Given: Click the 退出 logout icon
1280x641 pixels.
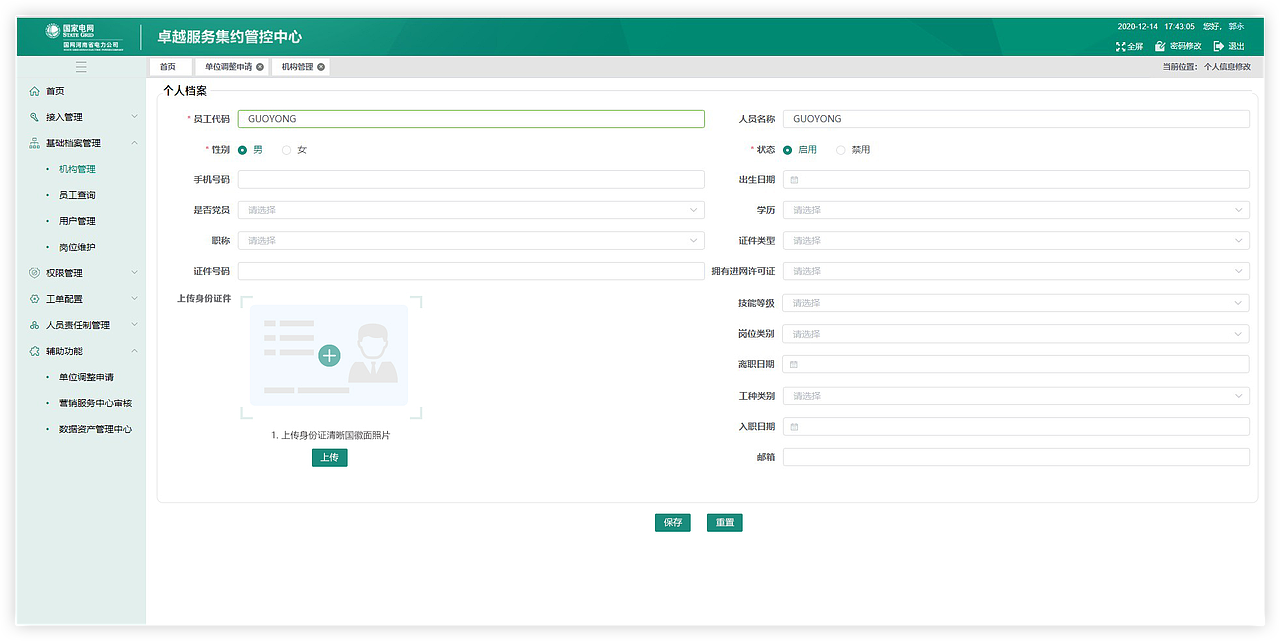Looking at the screenshot, I should click(1219, 46).
